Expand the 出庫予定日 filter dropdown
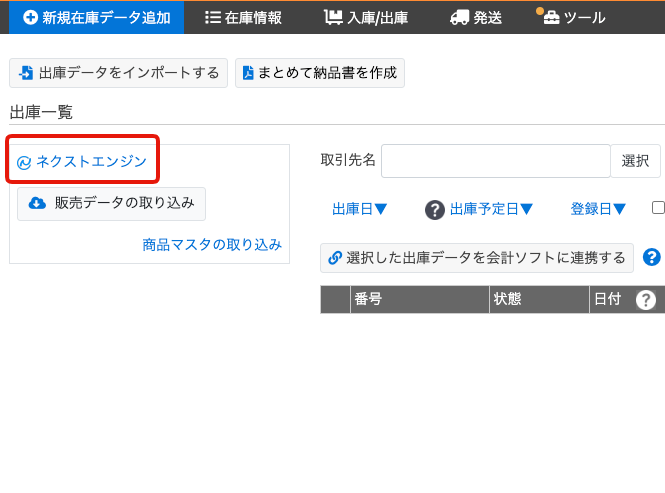Image resolution: width=665 pixels, height=493 pixels. point(491,209)
